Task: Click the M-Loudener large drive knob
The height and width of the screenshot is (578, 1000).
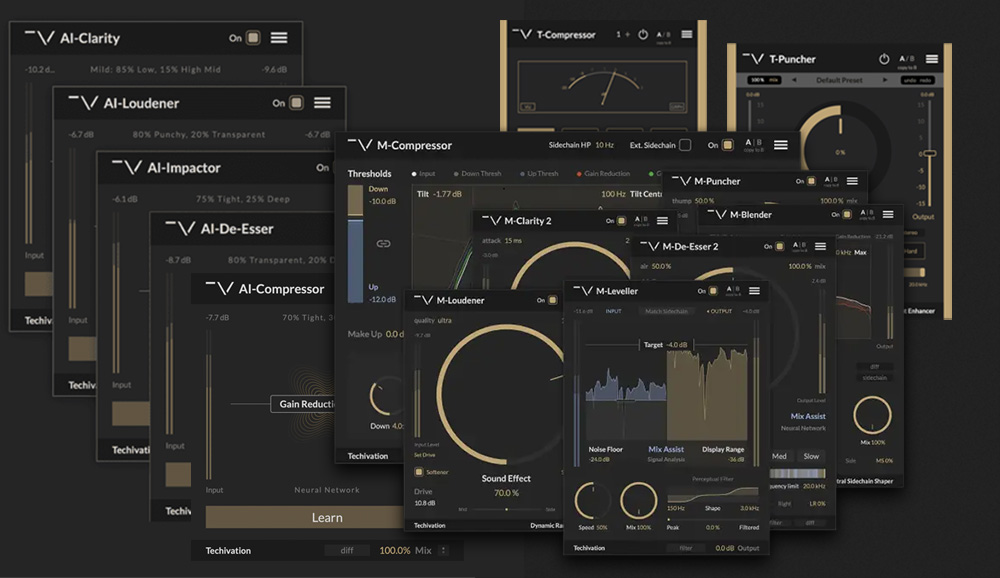Action: (502, 394)
